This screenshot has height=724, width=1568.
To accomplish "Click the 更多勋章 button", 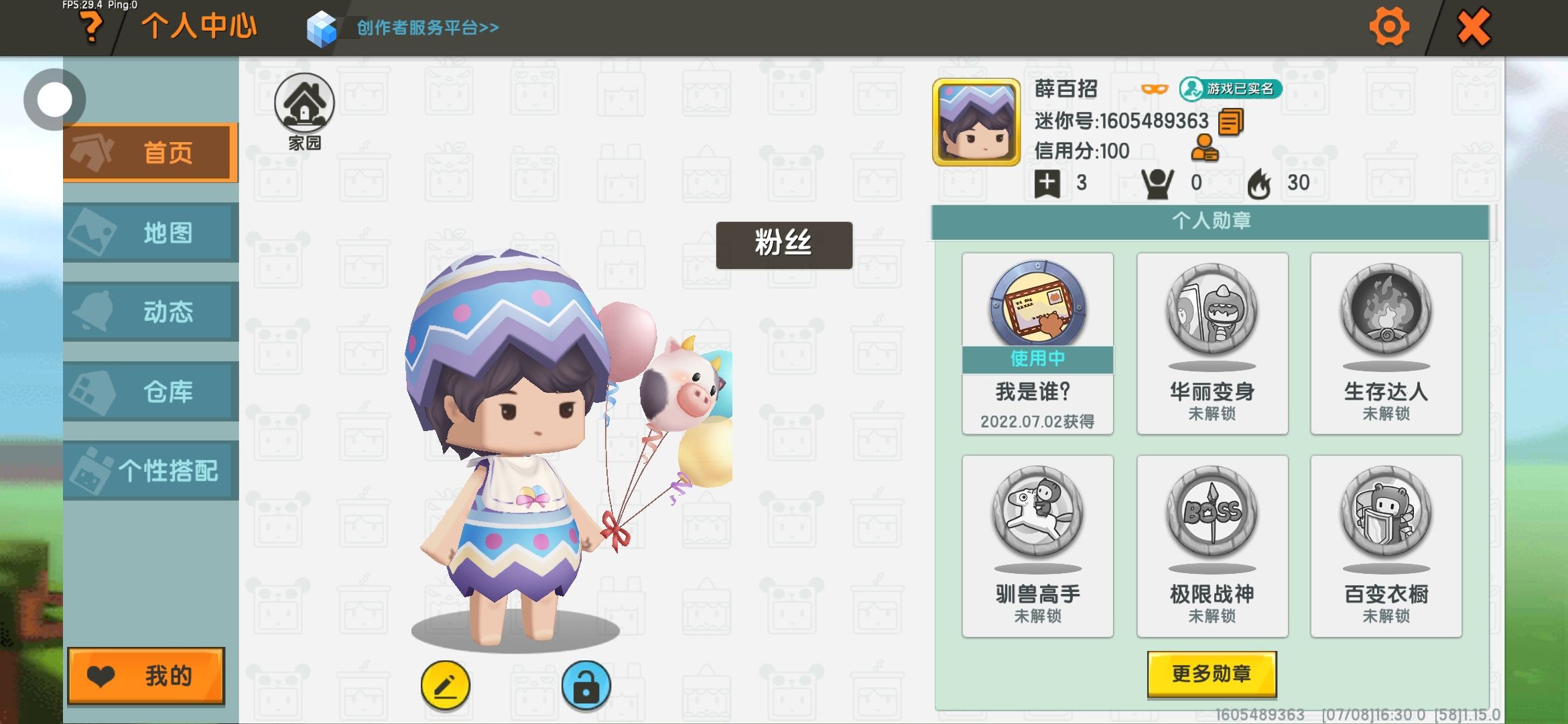I will [x=1212, y=674].
